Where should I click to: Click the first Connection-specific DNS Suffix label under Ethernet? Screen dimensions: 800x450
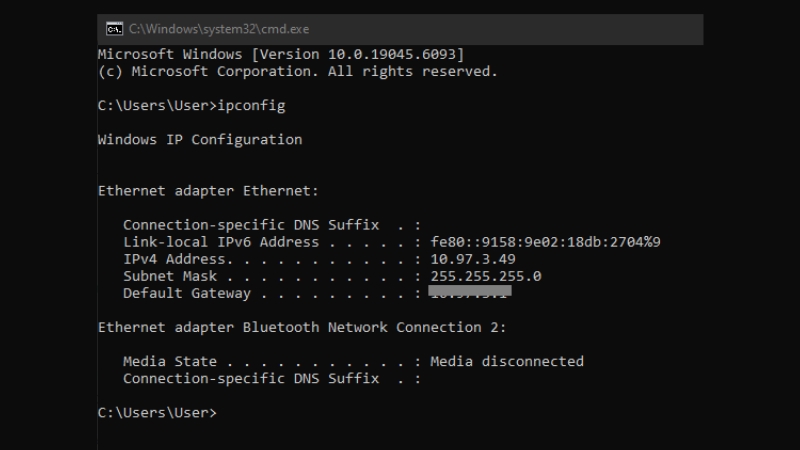click(251, 225)
